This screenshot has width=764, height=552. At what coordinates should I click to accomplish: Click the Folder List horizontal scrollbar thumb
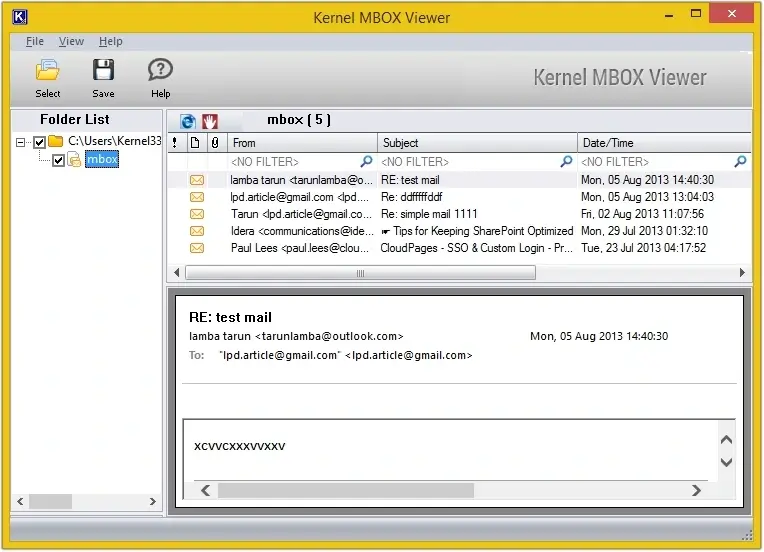pyautogui.click(x=51, y=501)
